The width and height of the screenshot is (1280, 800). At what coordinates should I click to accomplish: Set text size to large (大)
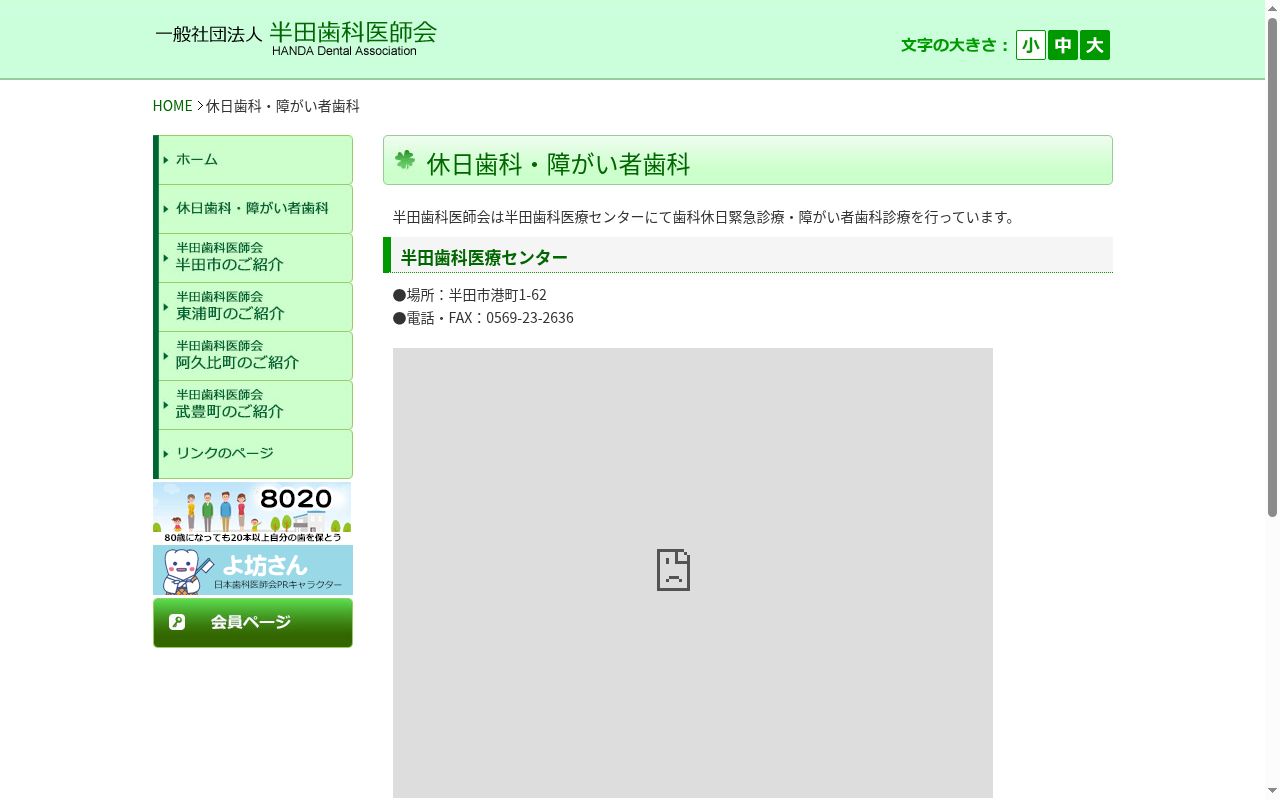pos(1095,45)
